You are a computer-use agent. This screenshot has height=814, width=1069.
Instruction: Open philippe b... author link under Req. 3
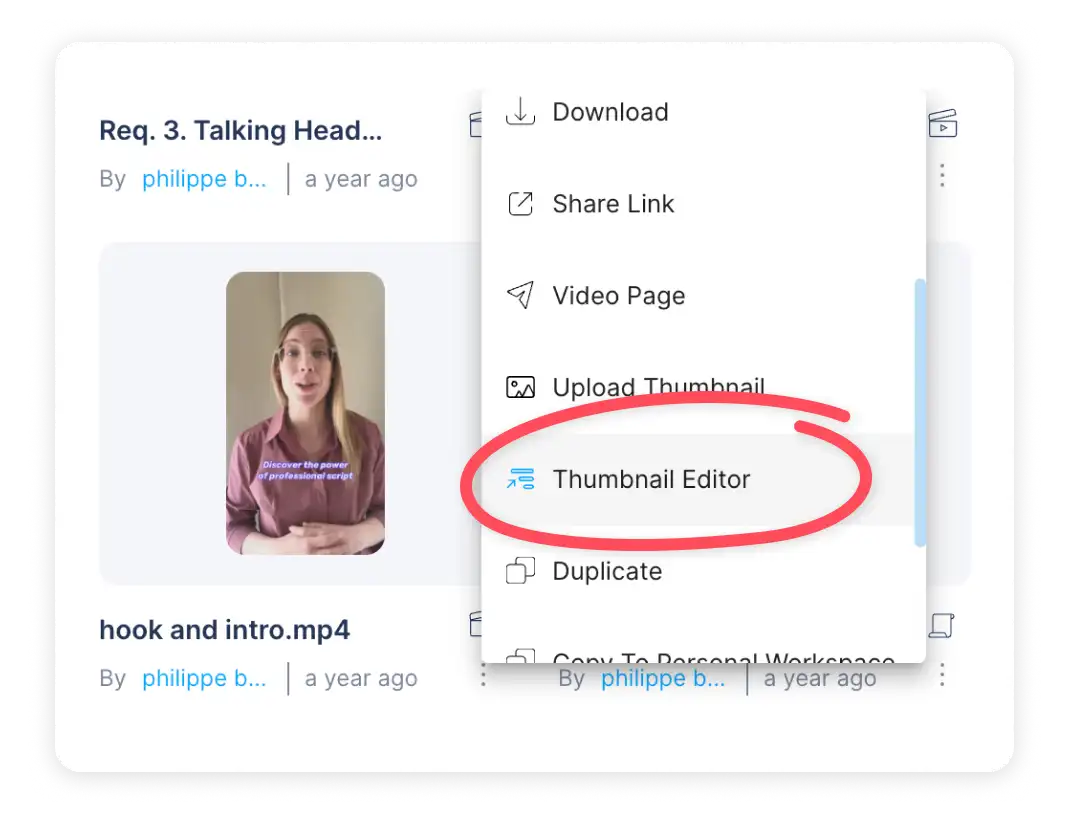204,179
